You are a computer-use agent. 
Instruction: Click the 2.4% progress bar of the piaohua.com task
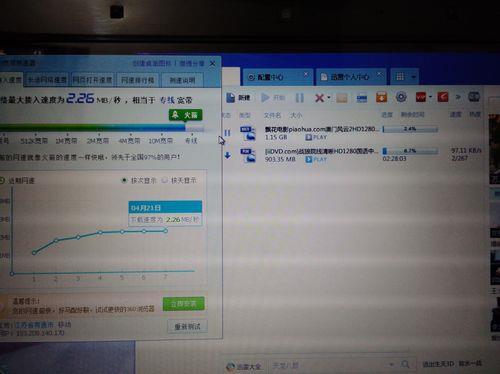pos(410,129)
